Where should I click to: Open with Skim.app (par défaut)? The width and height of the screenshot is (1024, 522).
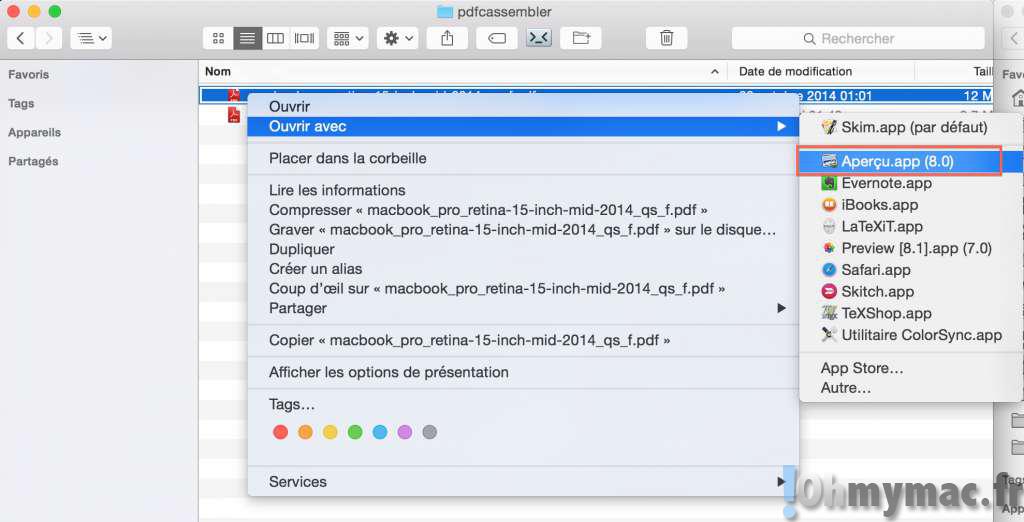[x=910, y=127]
